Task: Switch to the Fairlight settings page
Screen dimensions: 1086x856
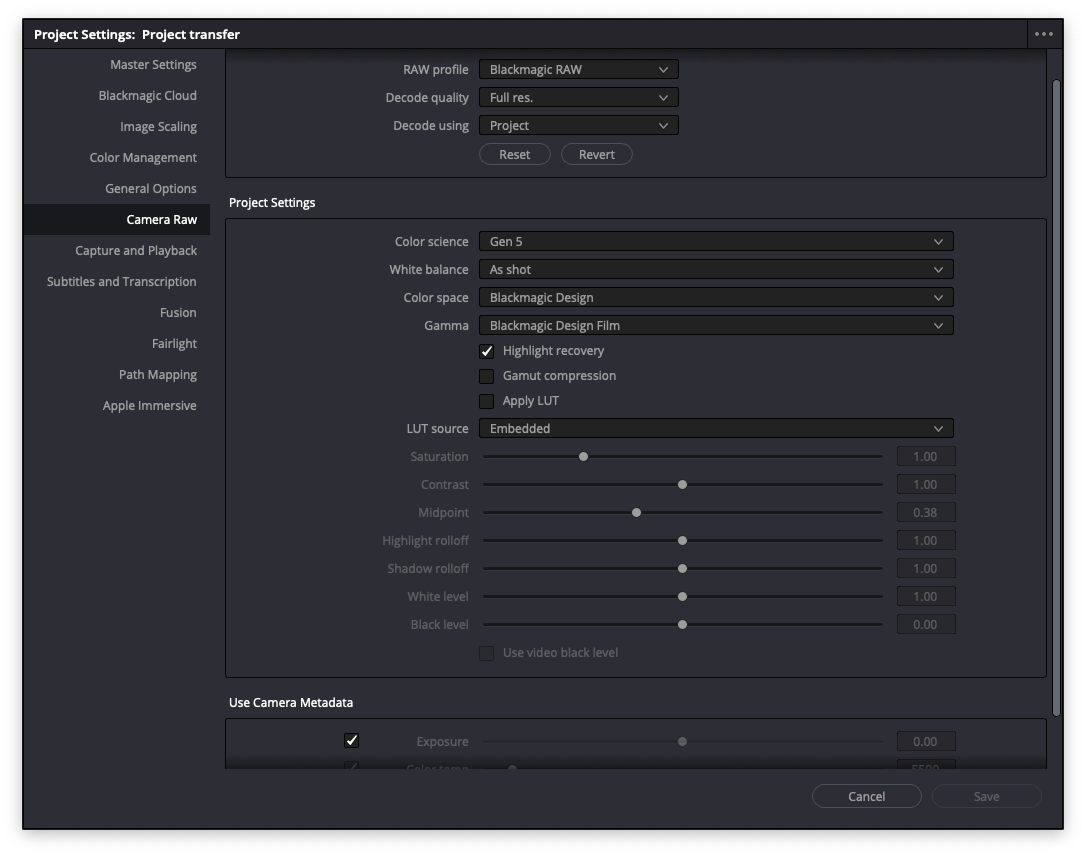Action: (175, 343)
